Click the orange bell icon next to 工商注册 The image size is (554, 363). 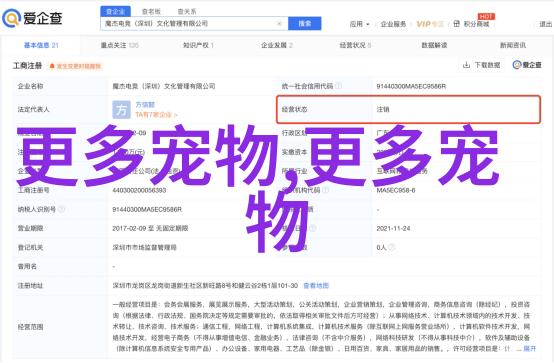pos(52,66)
